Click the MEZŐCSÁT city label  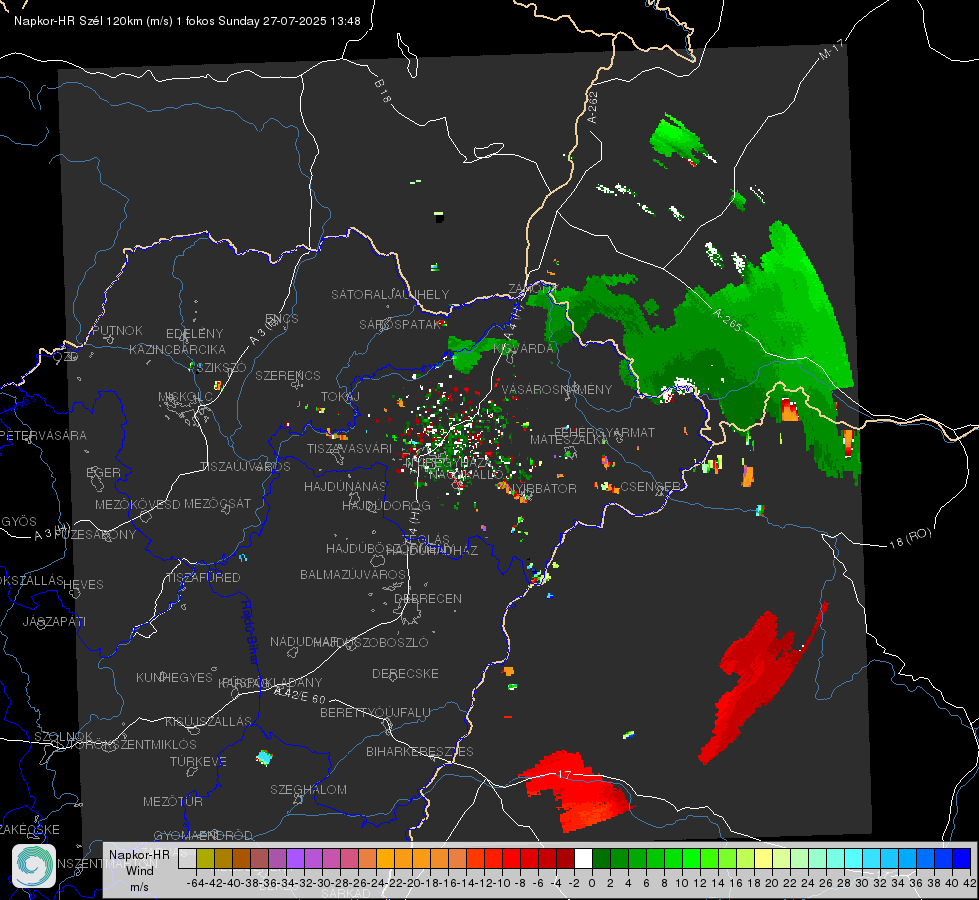pyautogui.click(x=217, y=503)
